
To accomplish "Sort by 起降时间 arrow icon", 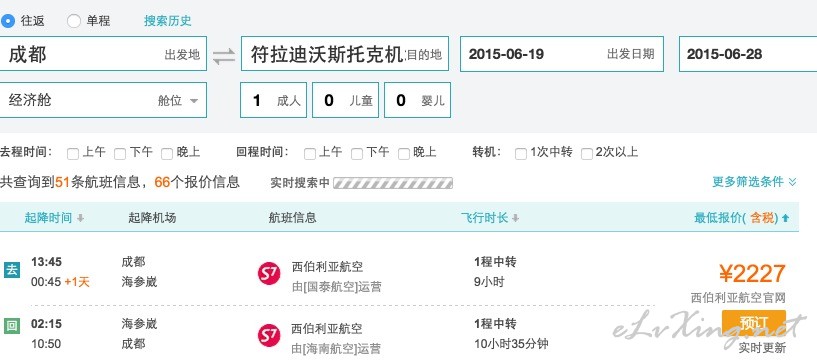I will 80,218.
